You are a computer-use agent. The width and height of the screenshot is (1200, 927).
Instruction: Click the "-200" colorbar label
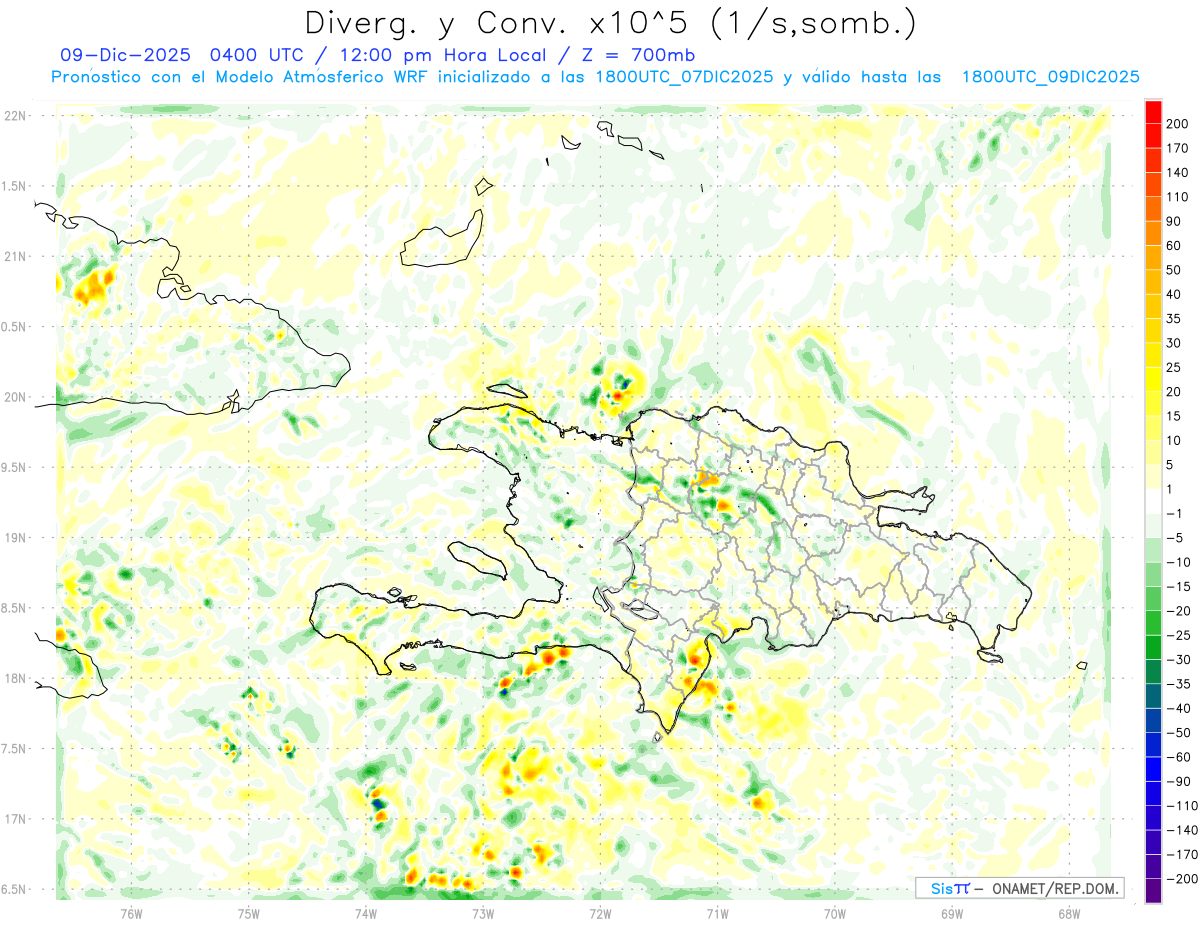click(1181, 878)
